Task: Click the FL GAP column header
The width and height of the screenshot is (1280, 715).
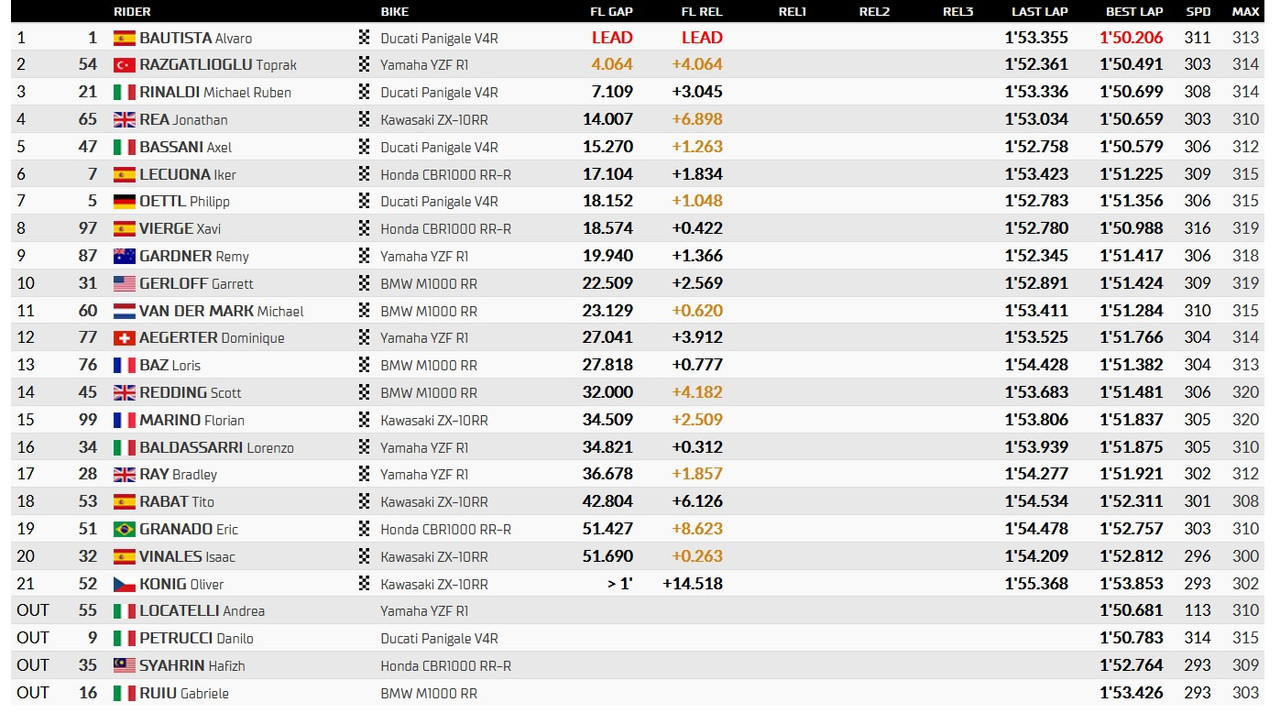Action: point(612,12)
